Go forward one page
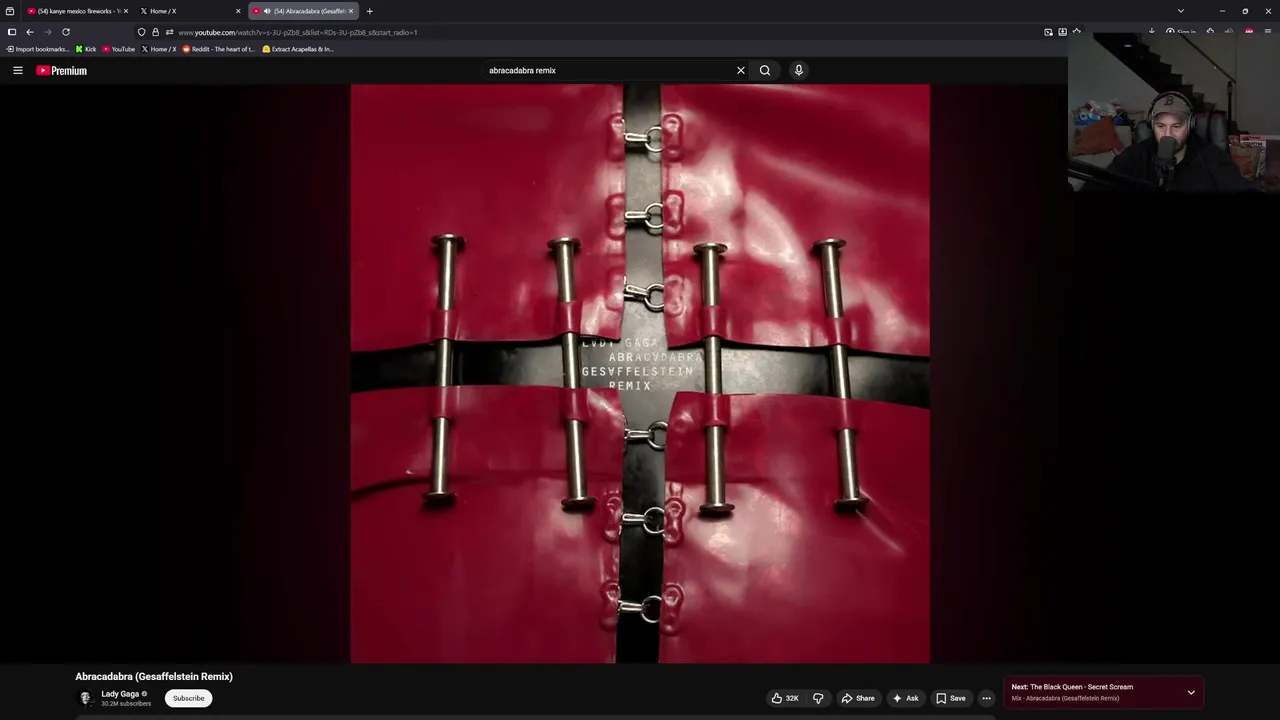The width and height of the screenshot is (1280, 720). (x=47, y=32)
